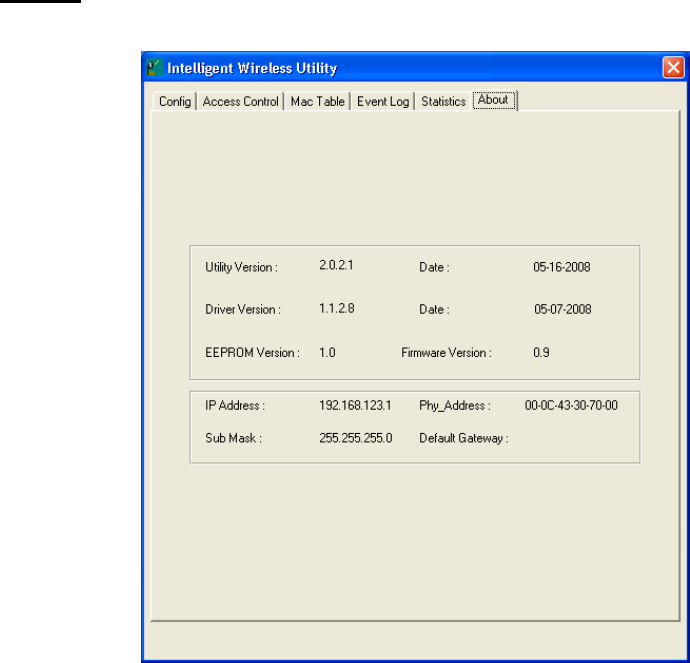Click the Phy_Address label

pyautogui.click(x=455, y=406)
